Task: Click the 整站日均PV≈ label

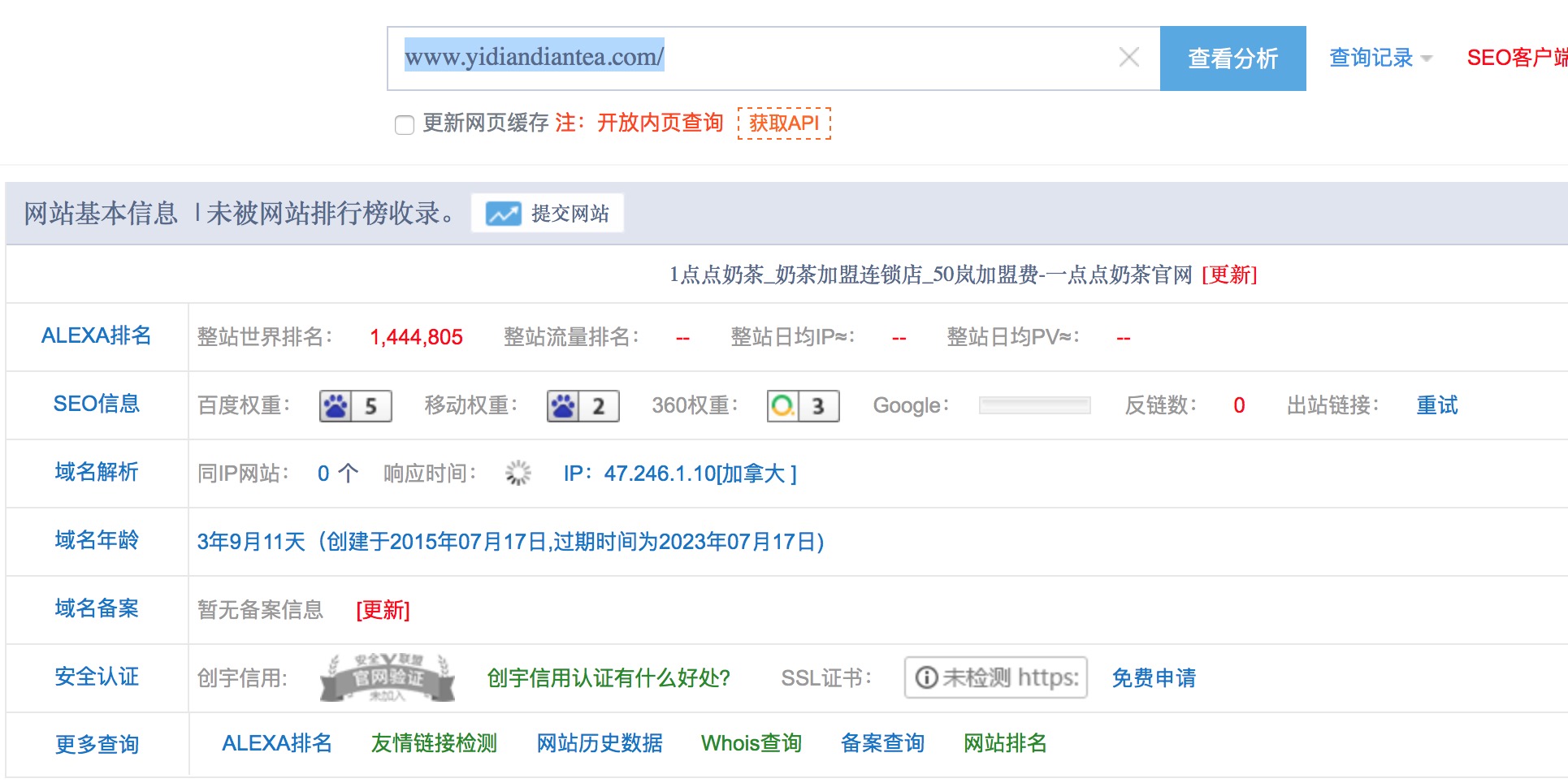Action: (1013, 337)
